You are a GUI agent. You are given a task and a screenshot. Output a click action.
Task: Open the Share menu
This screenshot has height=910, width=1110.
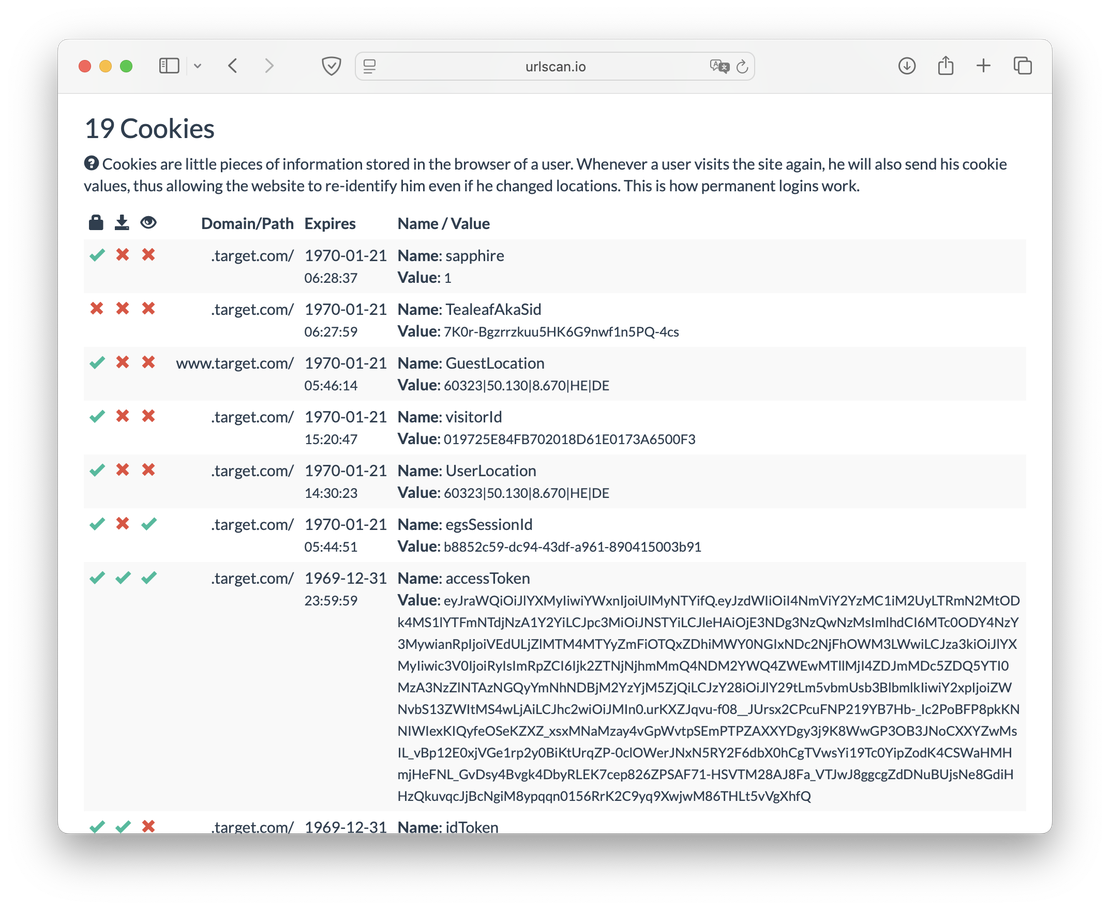click(945, 66)
